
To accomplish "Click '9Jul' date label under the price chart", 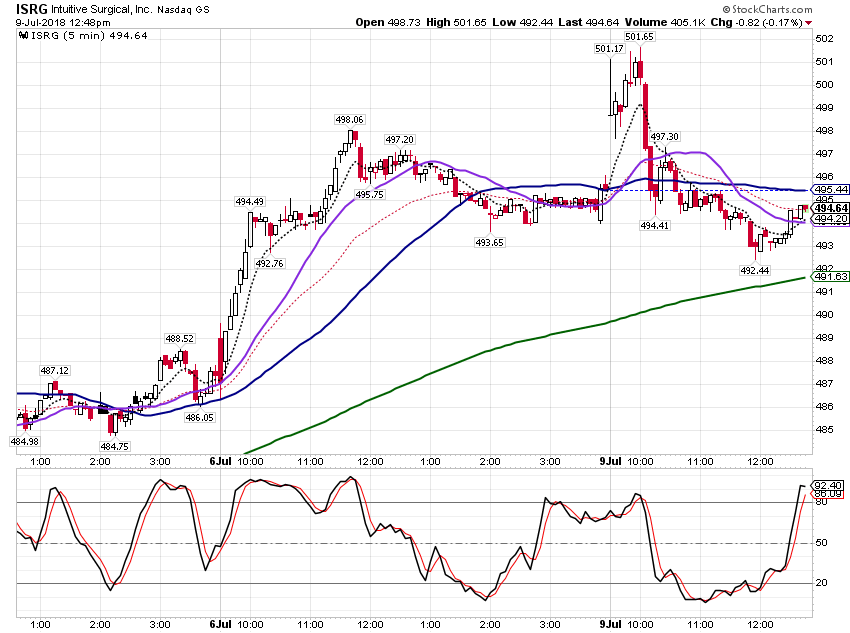I will (x=610, y=461).
